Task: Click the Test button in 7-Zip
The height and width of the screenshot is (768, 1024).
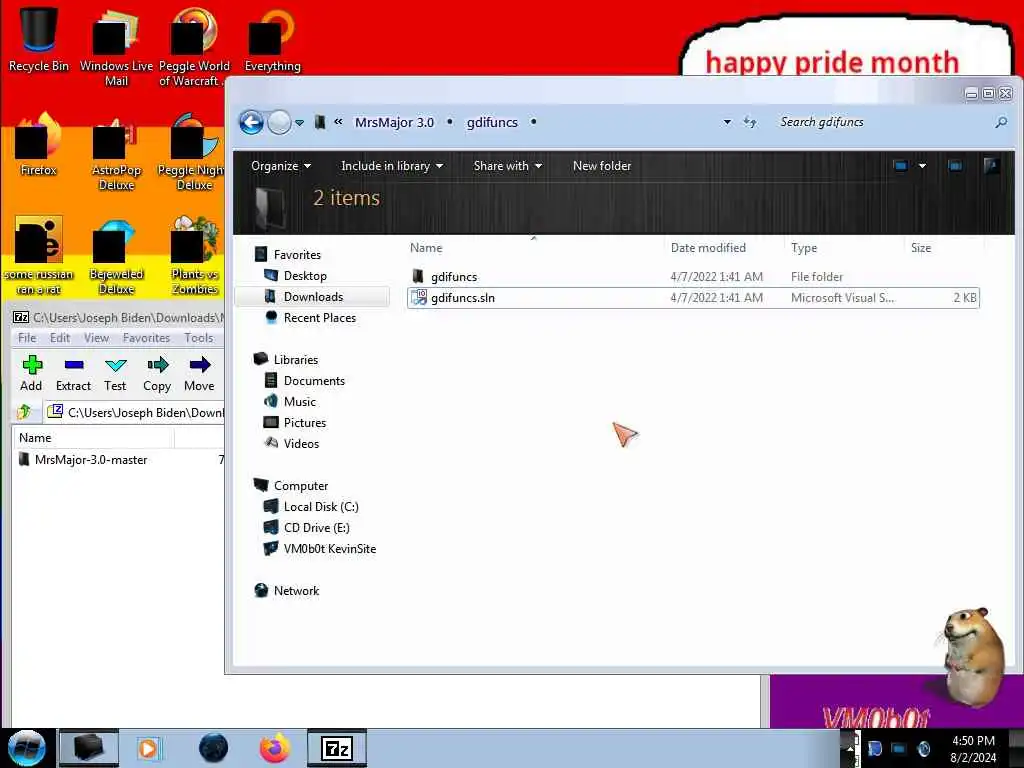Action: (x=115, y=374)
